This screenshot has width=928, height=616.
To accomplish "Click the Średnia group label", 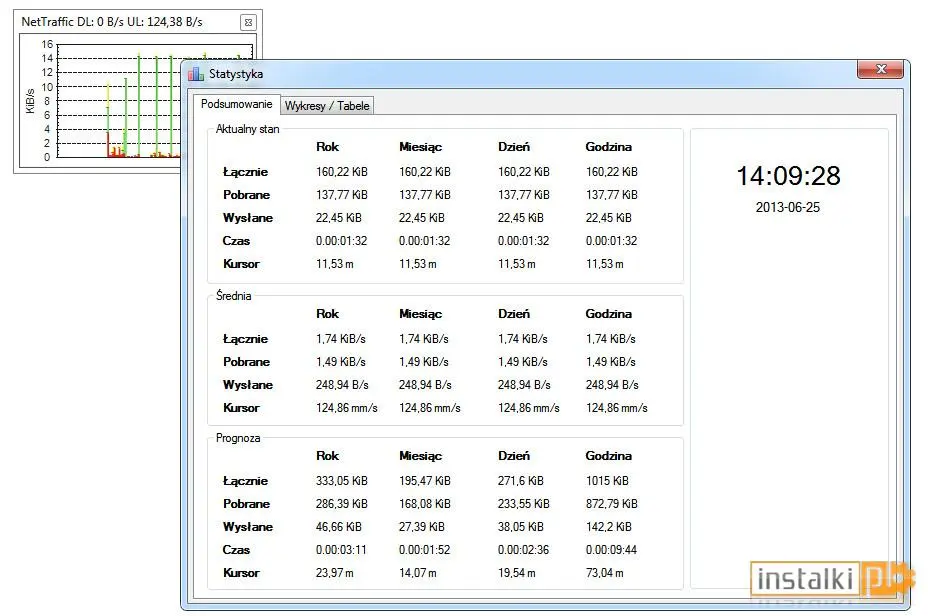I will [233, 296].
